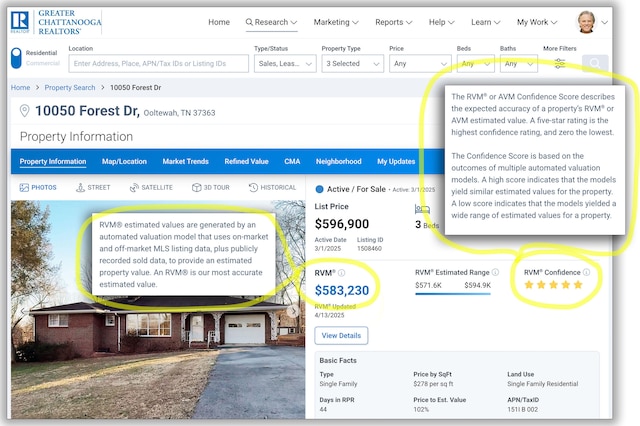Open the Type/Status dropdown
Viewport: 640px width, 426px height.
[285, 64]
